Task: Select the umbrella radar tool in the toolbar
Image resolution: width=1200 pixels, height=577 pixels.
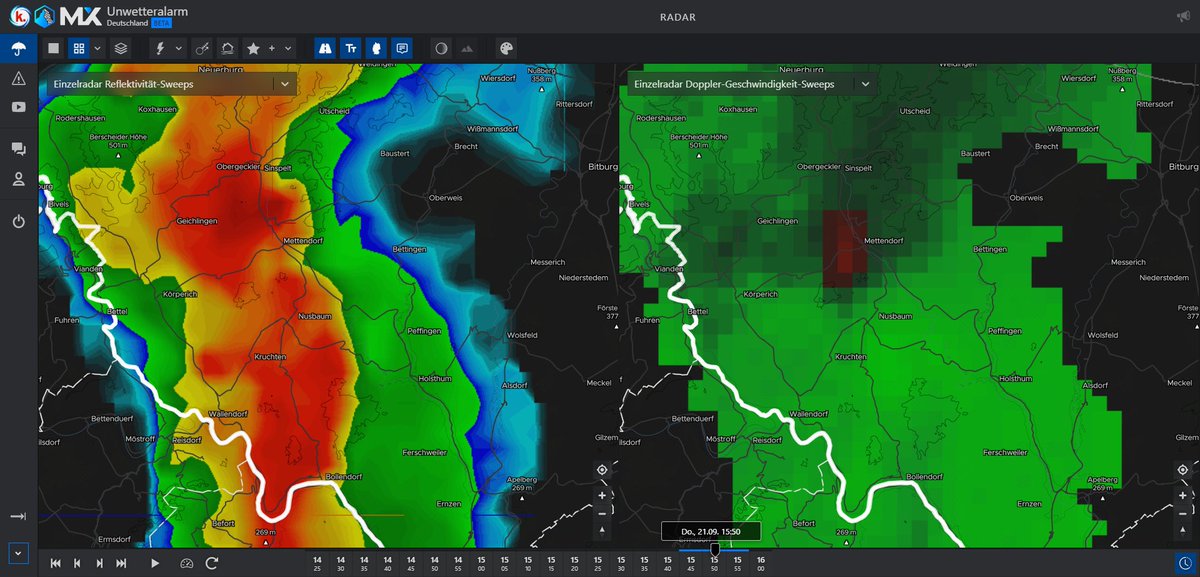Action: coord(17,48)
